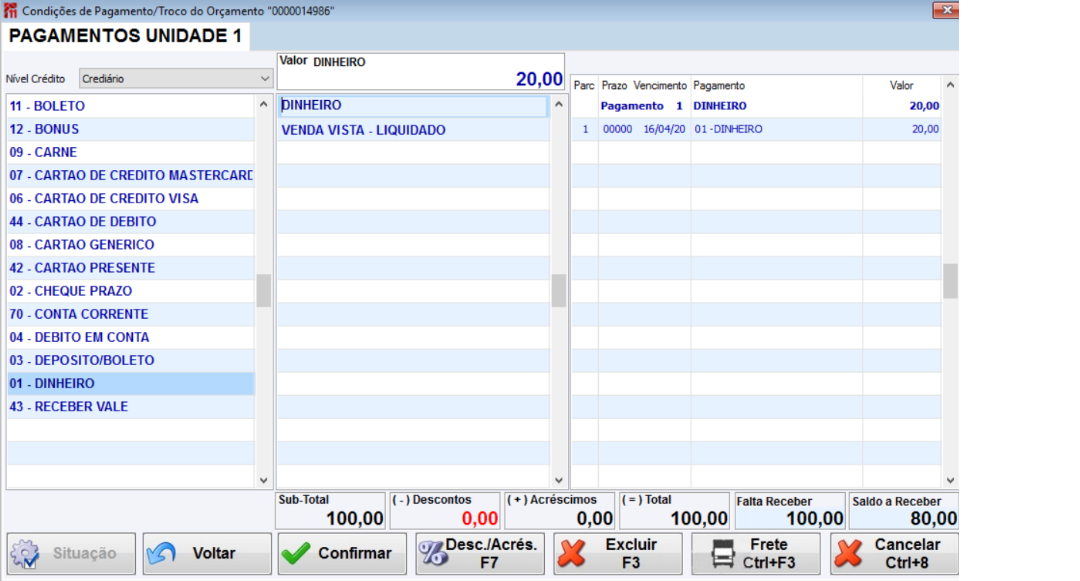Click up arrow of payment types scrollbar
This screenshot has height=581, width=1080.
pos(263,104)
